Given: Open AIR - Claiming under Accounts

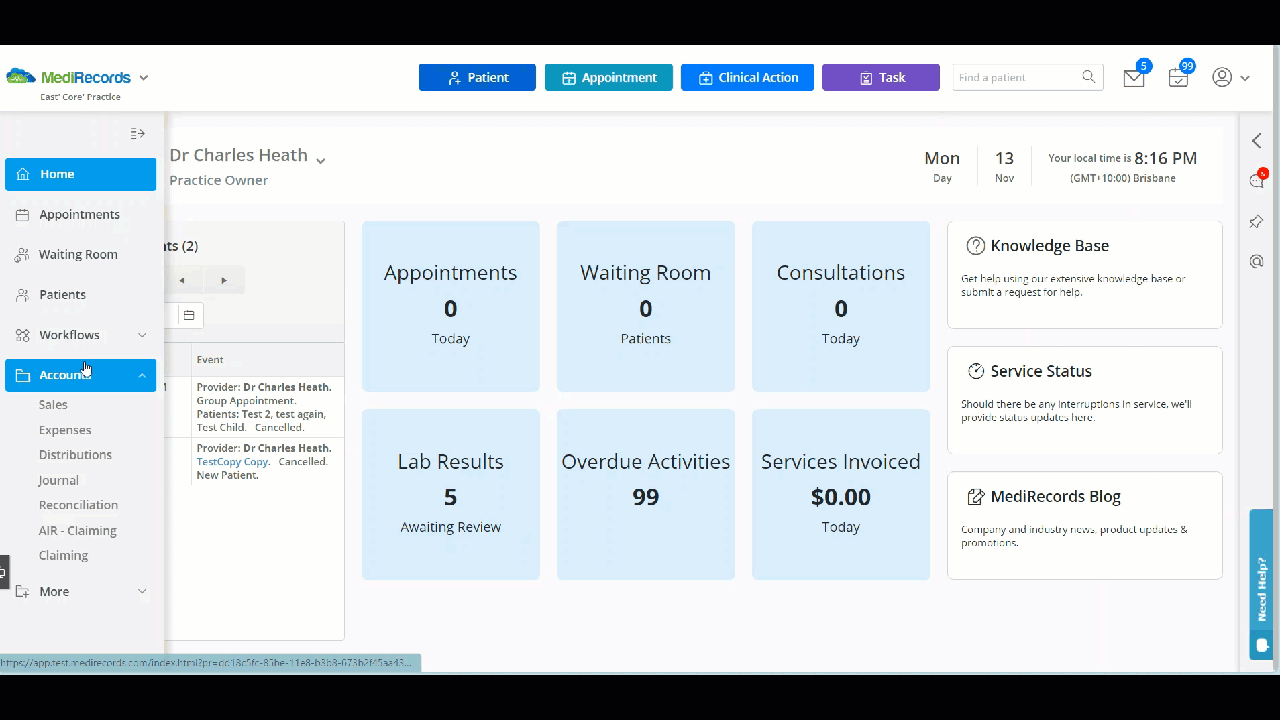Looking at the screenshot, I should coord(78,530).
